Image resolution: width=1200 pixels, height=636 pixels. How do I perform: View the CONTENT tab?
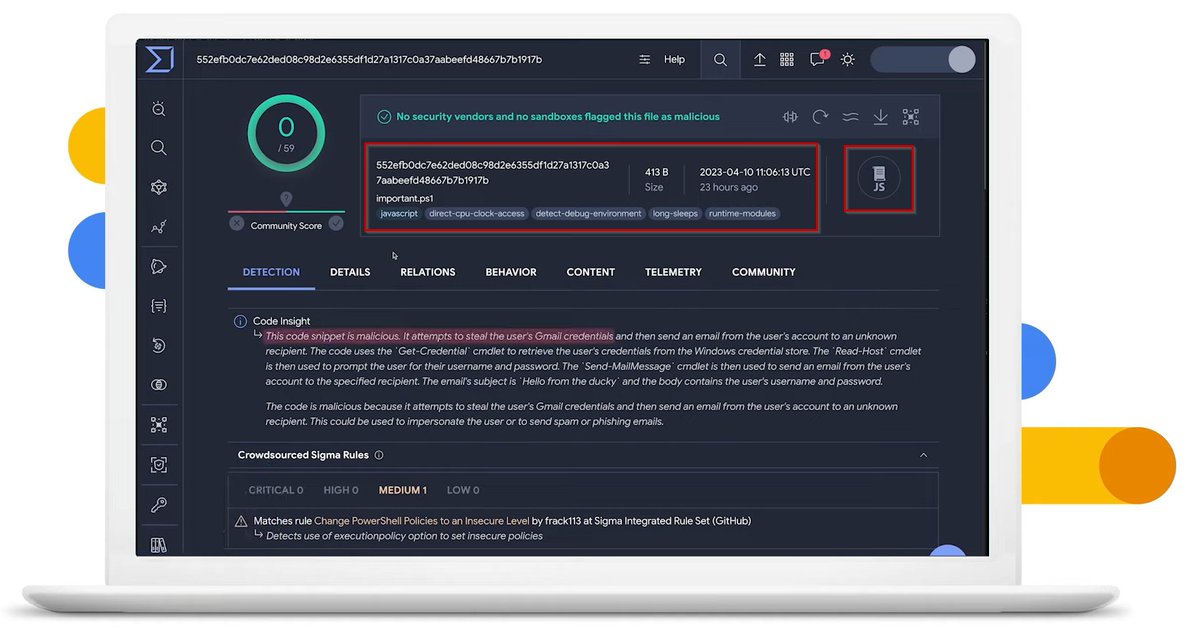591,272
